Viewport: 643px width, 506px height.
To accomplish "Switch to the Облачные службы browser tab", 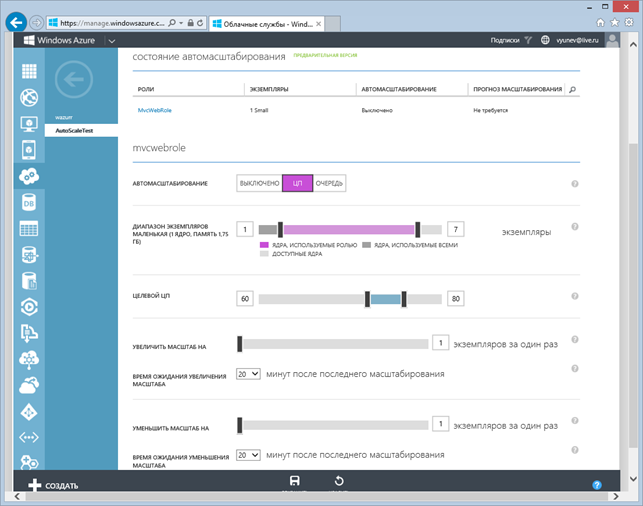I will (x=267, y=24).
